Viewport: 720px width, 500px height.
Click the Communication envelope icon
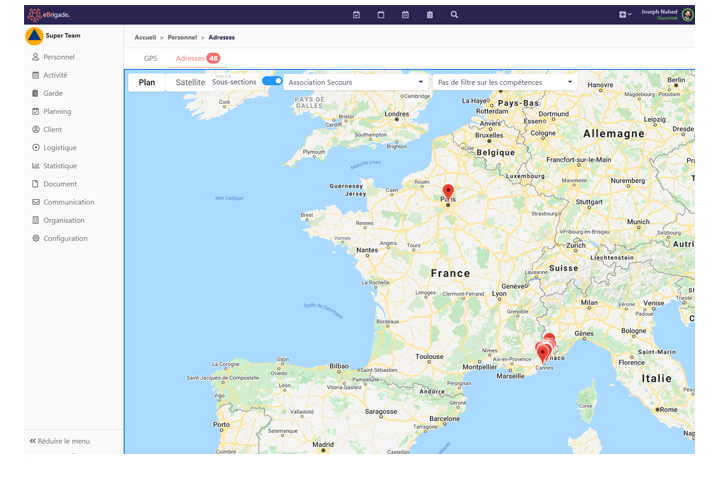pyautogui.click(x=35, y=202)
